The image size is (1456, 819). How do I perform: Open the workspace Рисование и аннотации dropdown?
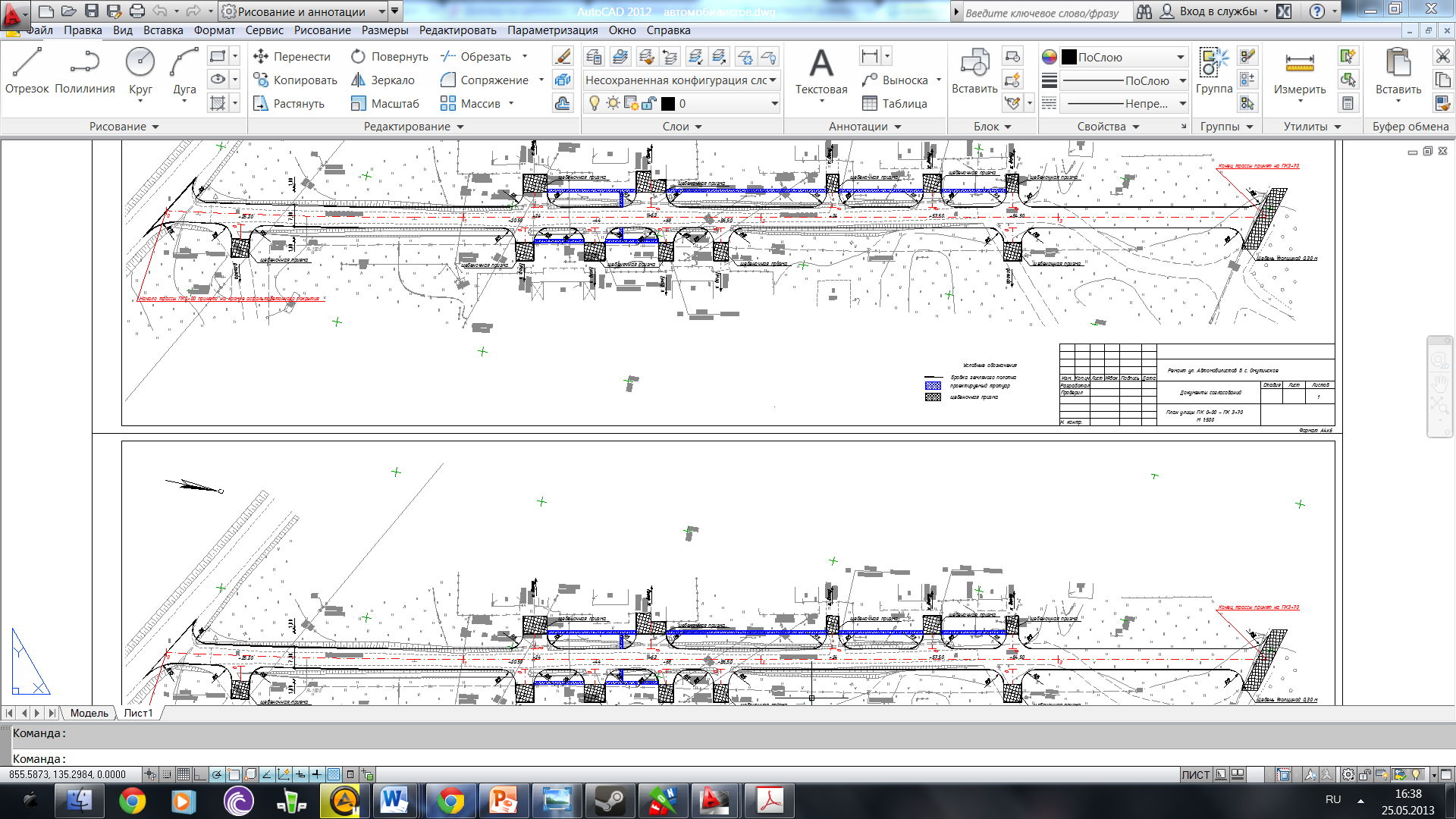(382, 11)
